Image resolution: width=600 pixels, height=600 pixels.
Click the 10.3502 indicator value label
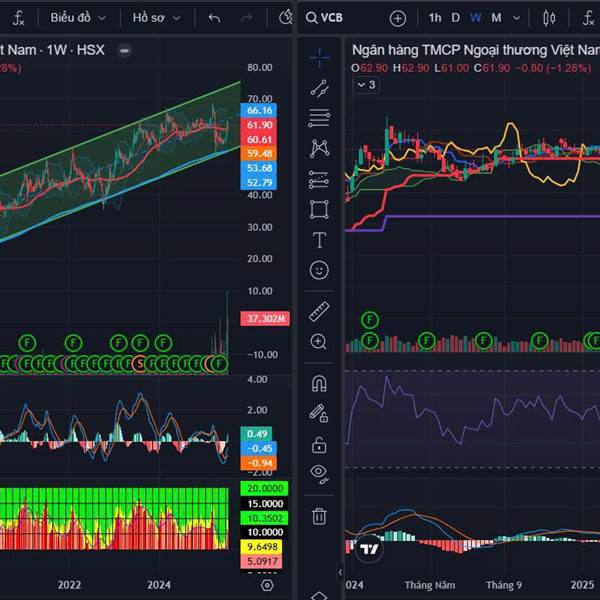(264, 518)
